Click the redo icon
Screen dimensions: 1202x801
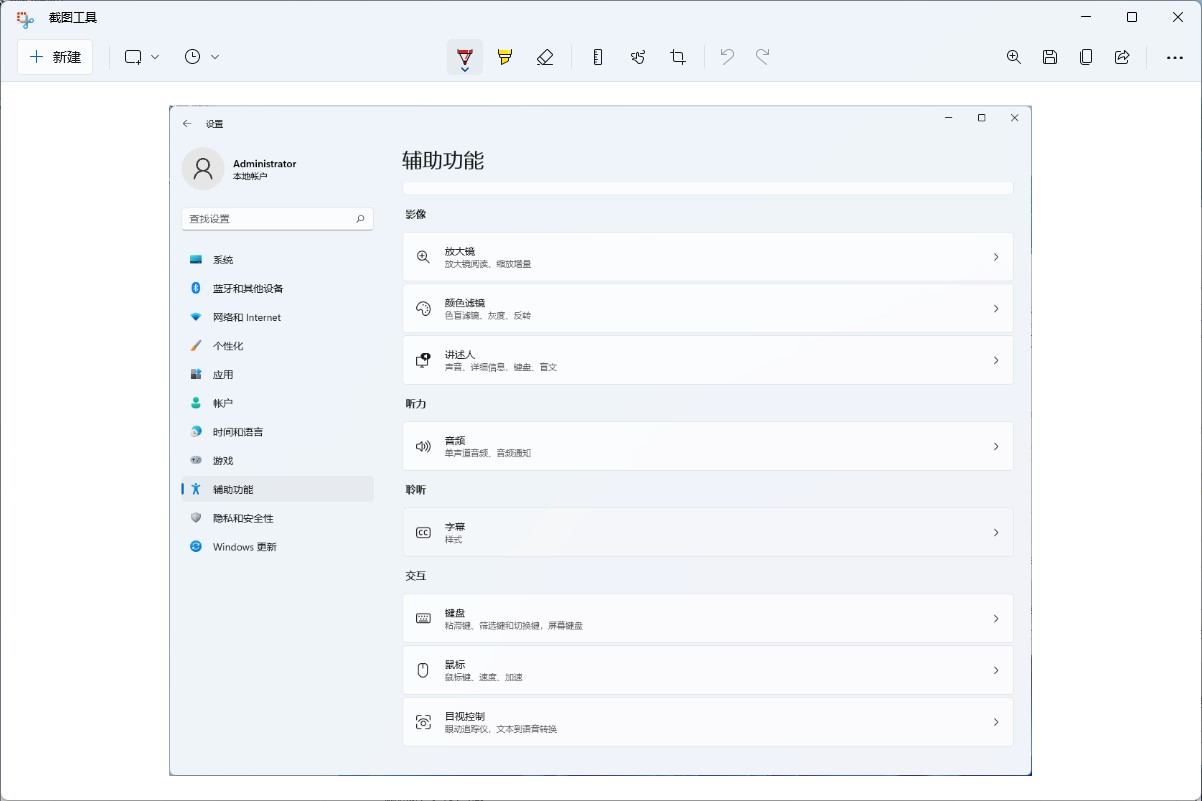click(763, 57)
